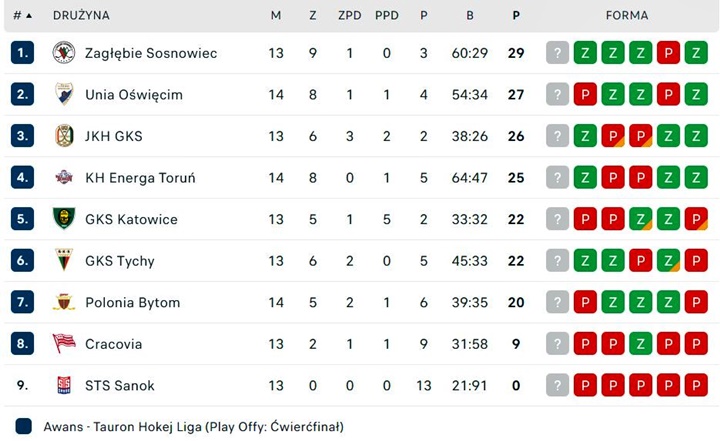Click the GKS Katowice team logo
This screenshot has height=441, width=720.
pyautogui.click(x=64, y=219)
